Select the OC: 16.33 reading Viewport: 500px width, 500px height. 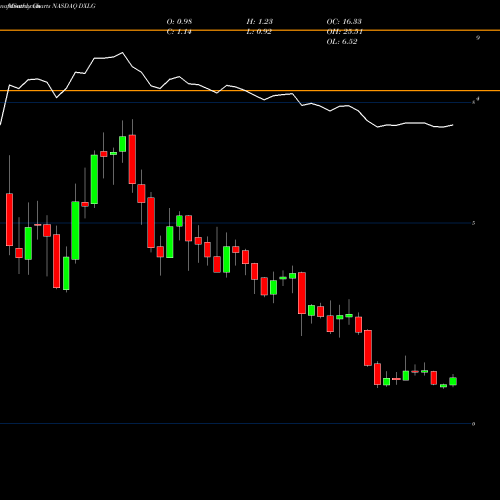(344, 22)
